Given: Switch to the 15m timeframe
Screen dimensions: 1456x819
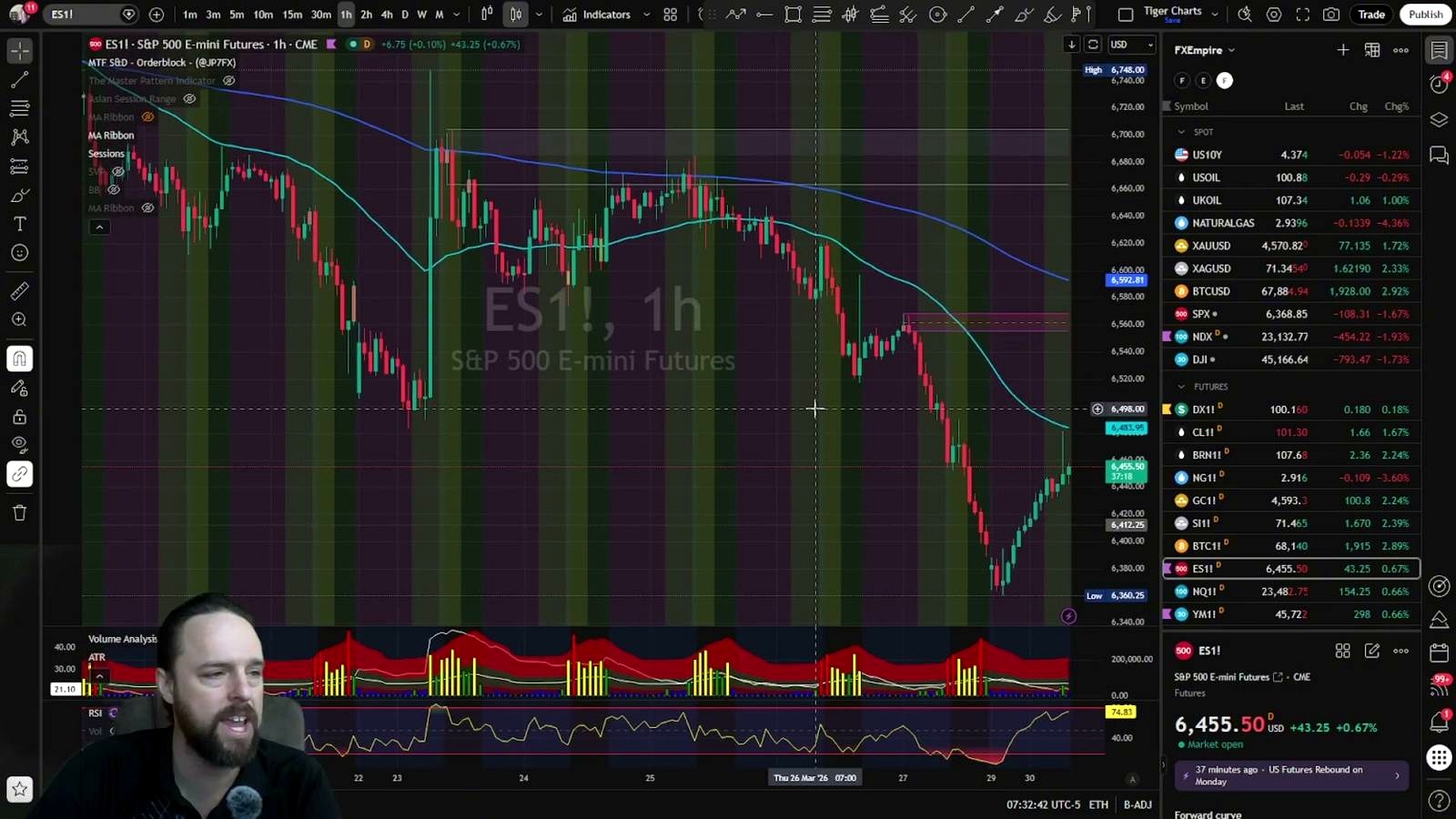Looking at the screenshot, I should [x=292, y=15].
